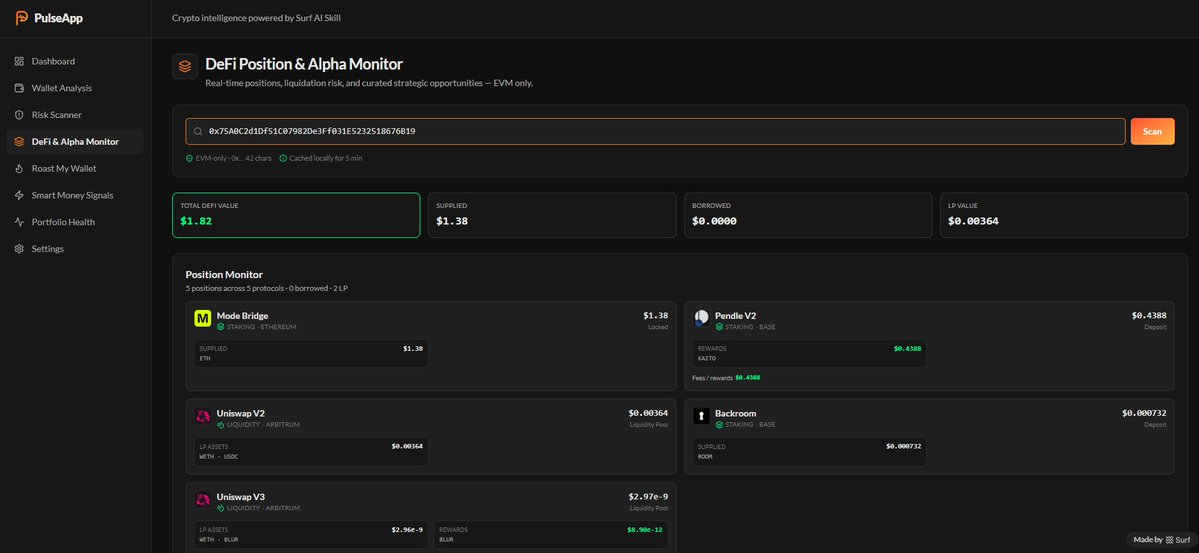
Task: Click the liquidity icon under Uniswap V3
Action: [x=220, y=508]
